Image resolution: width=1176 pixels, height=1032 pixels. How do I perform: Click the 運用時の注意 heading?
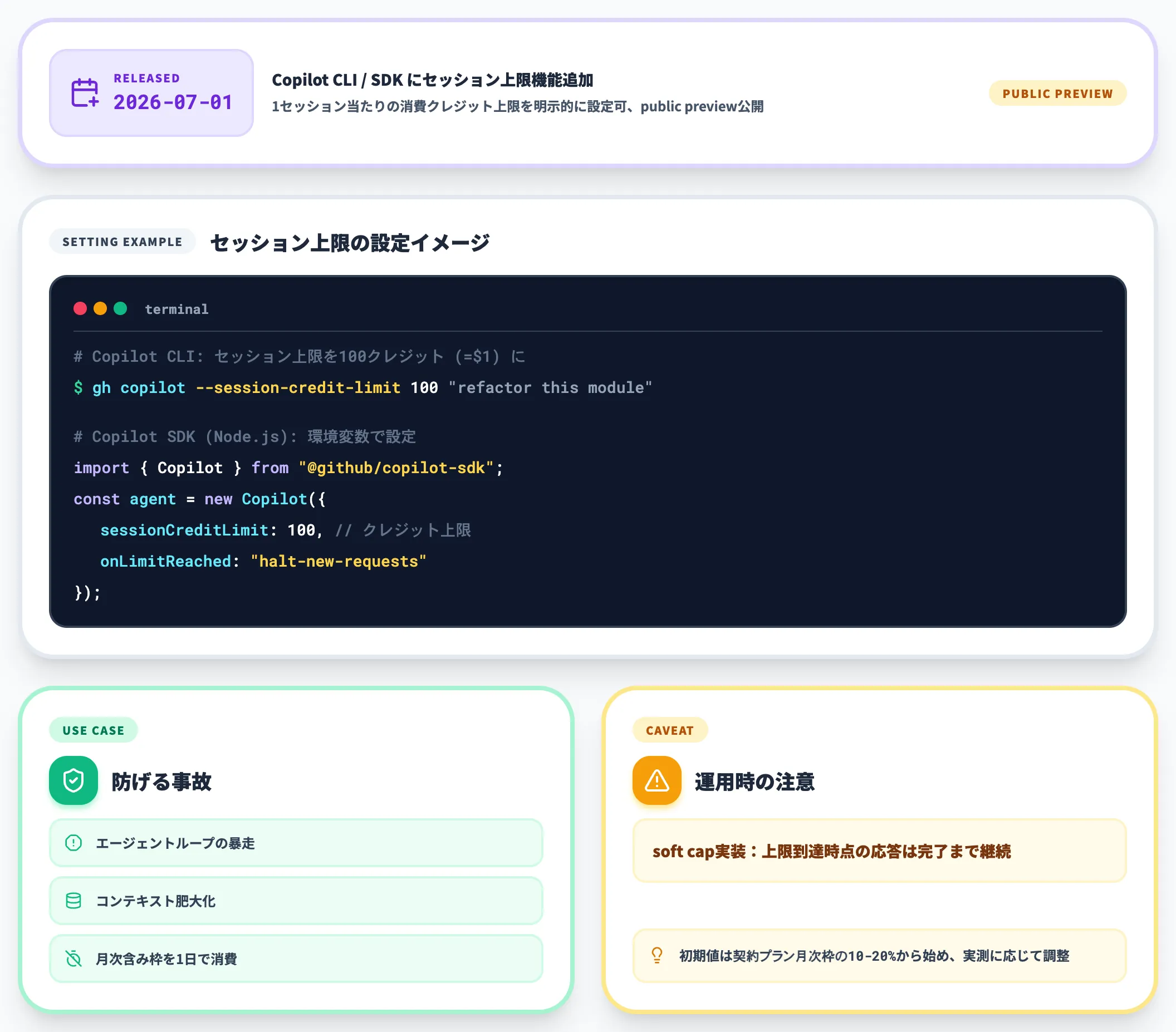(755, 781)
